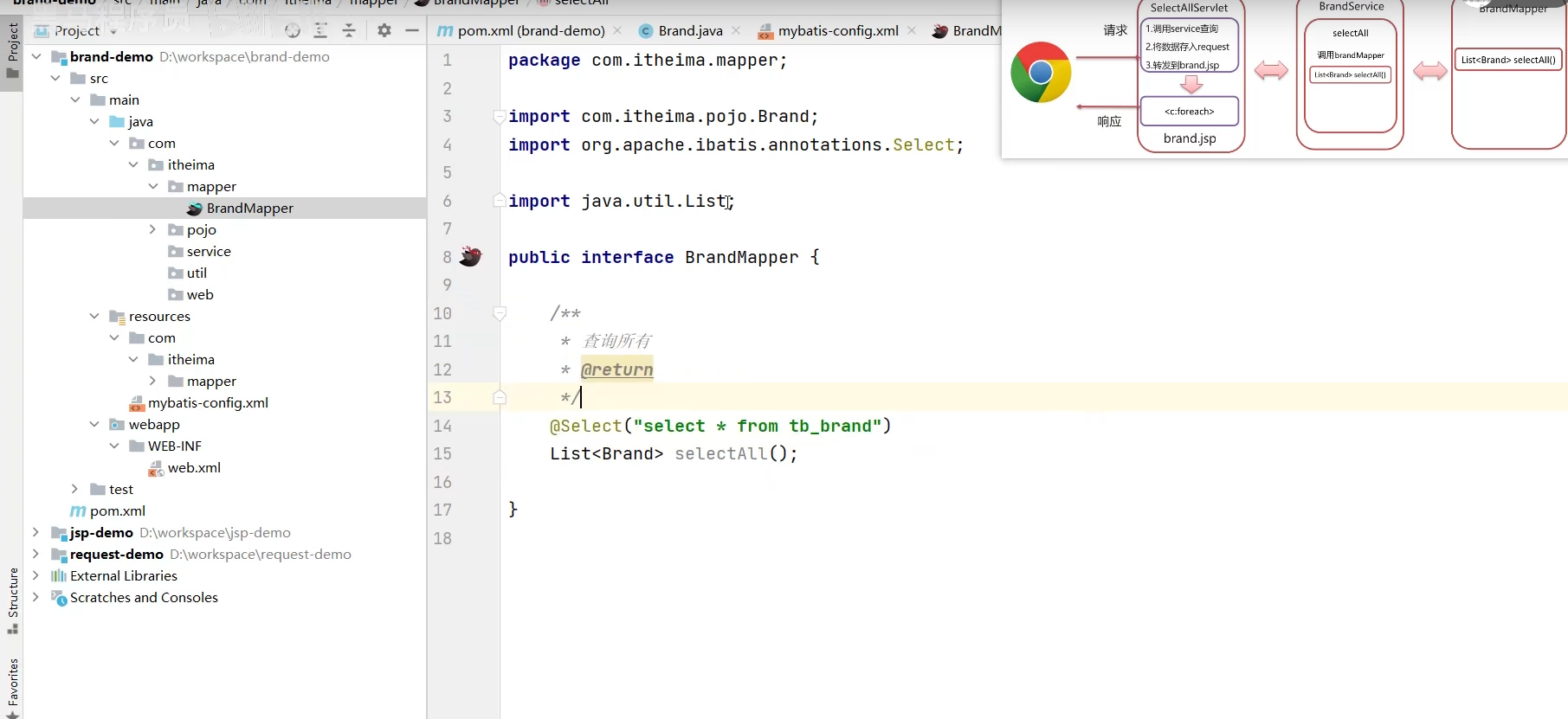Collapse the webapp folder
Image resolution: width=1568 pixels, height=719 pixels.
[x=94, y=424]
